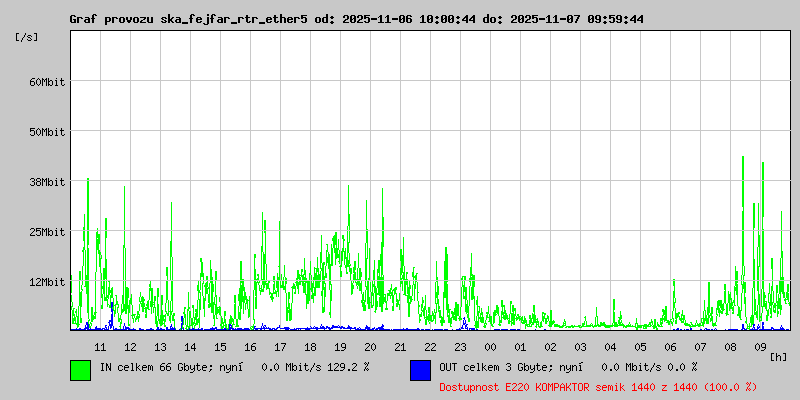The width and height of the screenshot is (800, 400).
Task: Pick hour 06 on the time axis
Action: [670, 346]
